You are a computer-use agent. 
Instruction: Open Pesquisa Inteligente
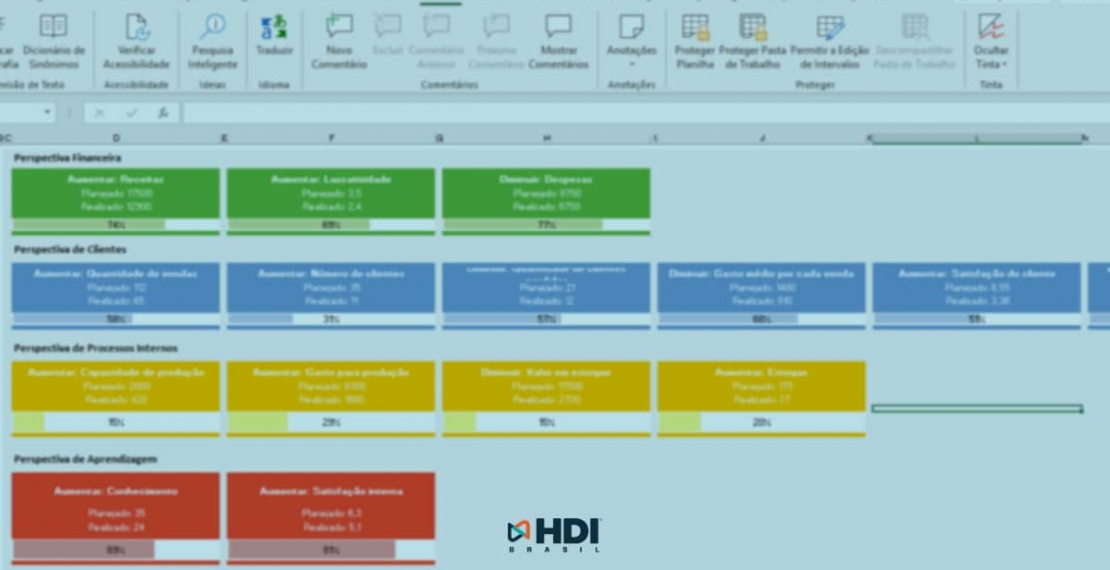pos(212,42)
